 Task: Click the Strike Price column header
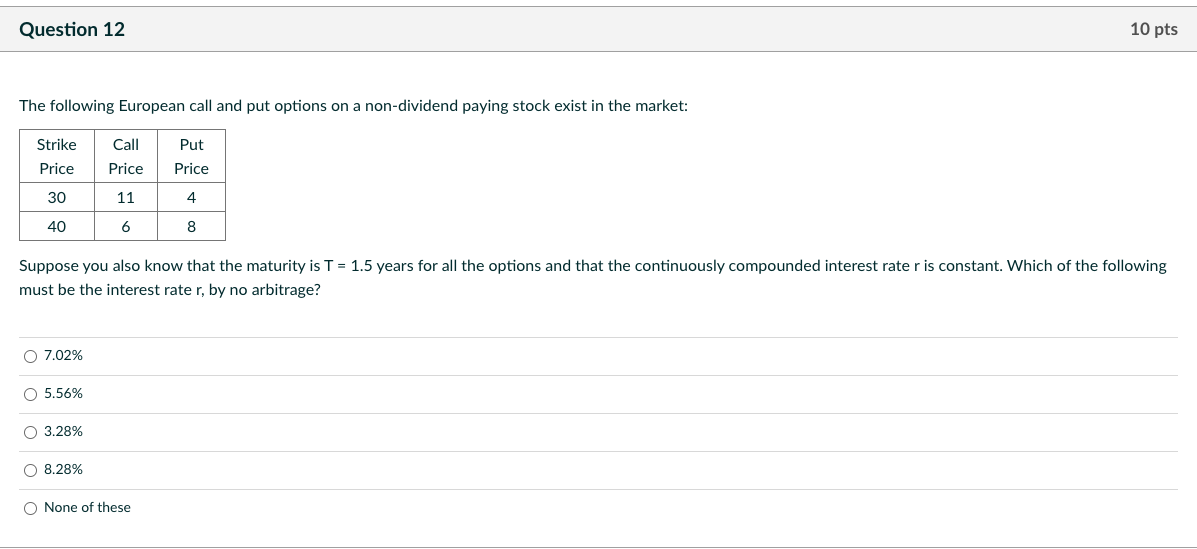tap(56, 157)
